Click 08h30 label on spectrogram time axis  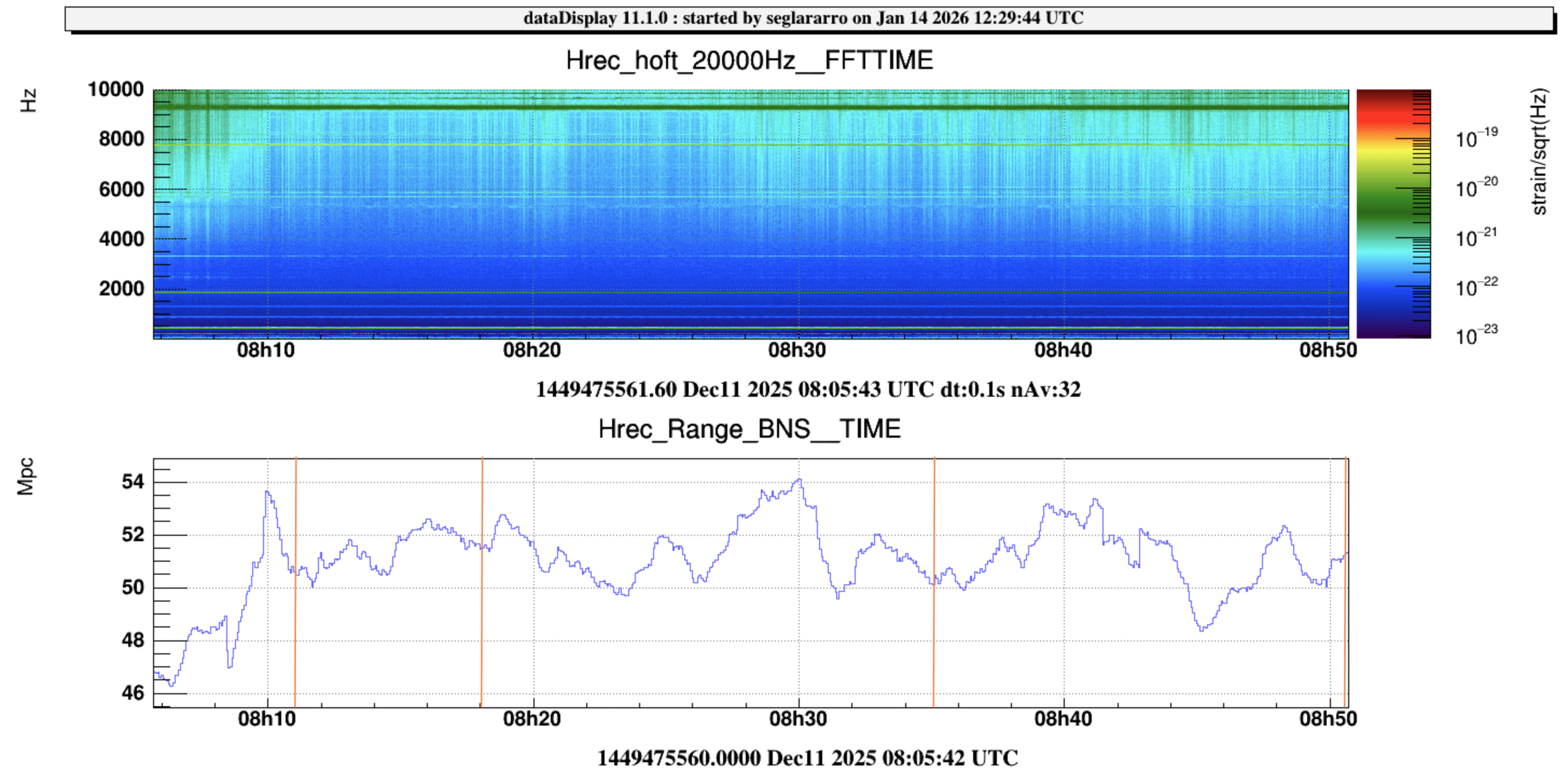[x=797, y=350]
